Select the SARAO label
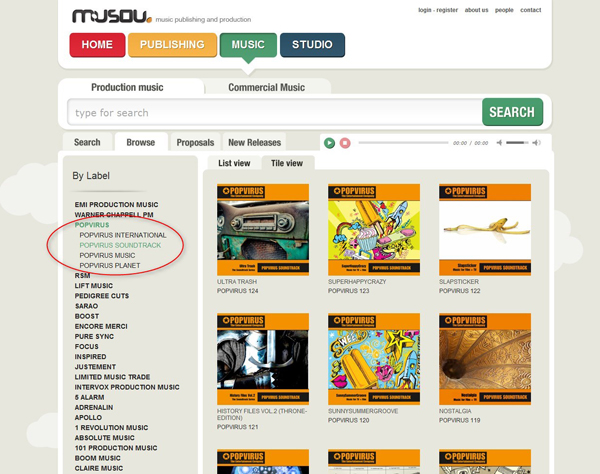This screenshot has height=474, width=600. (86, 306)
